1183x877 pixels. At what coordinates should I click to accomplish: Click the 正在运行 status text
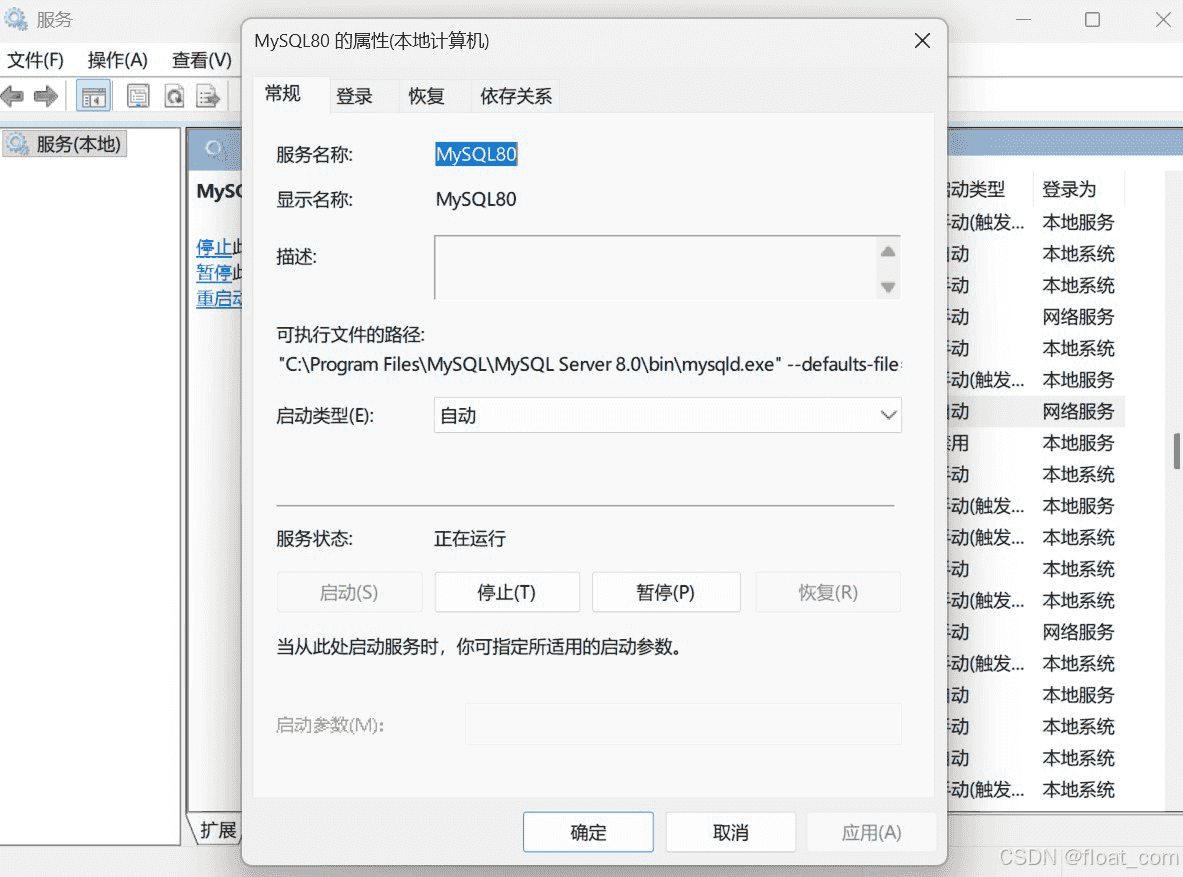tap(470, 538)
